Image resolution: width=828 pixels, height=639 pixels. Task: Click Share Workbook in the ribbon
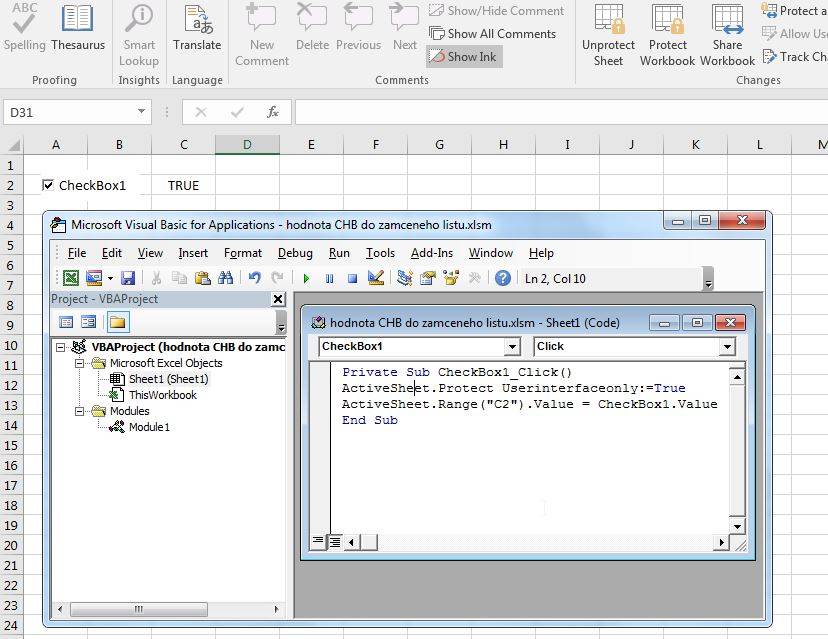727,34
